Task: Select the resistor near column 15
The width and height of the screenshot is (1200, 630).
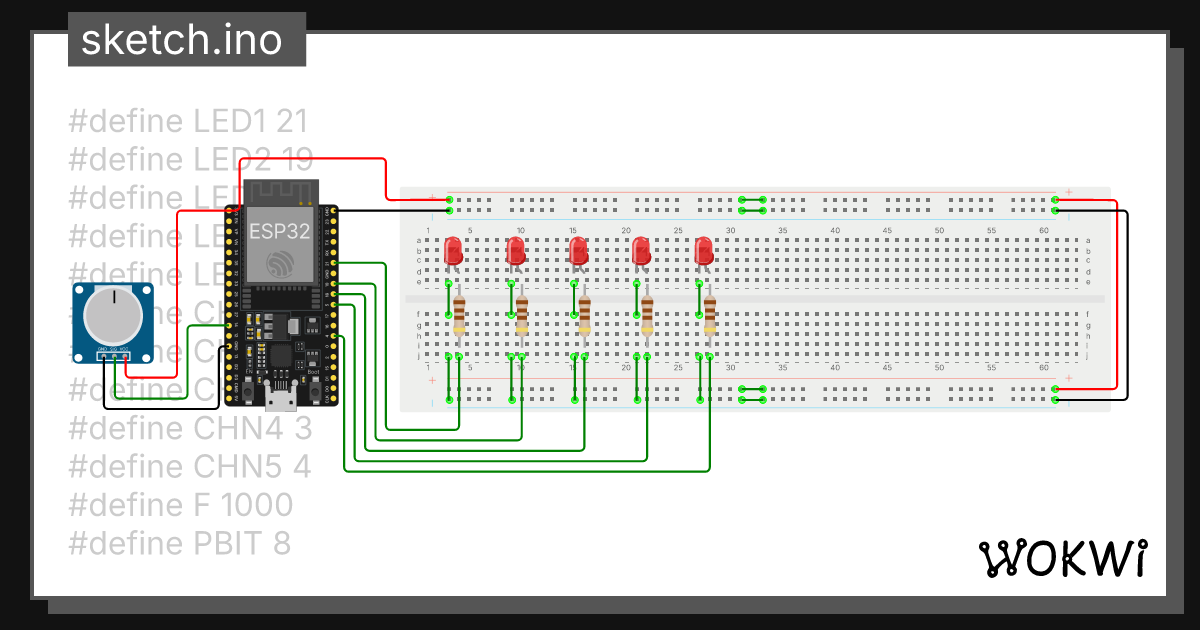Action: click(584, 315)
